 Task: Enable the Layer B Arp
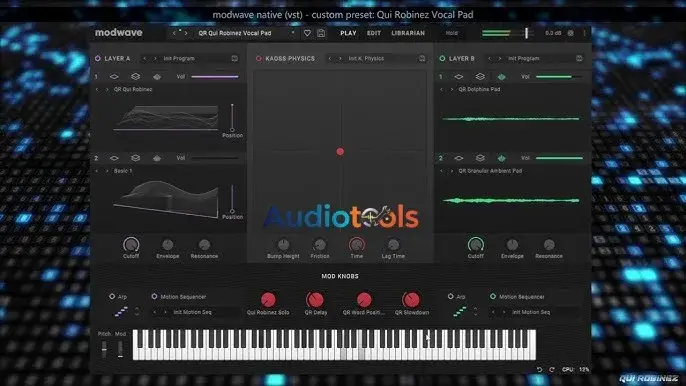pos(451,296)
